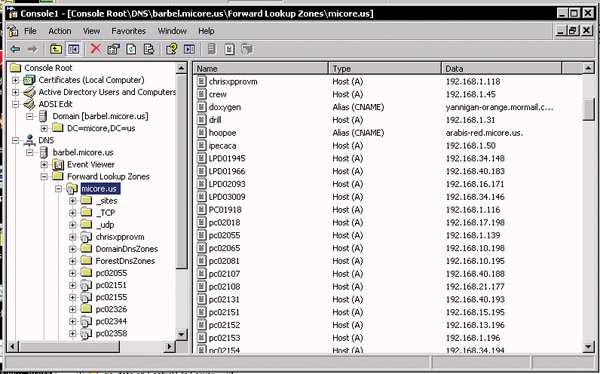Select the ForestDnsZones folder
Viewport: 600px width, 374px height.
(x=125, y=261)
